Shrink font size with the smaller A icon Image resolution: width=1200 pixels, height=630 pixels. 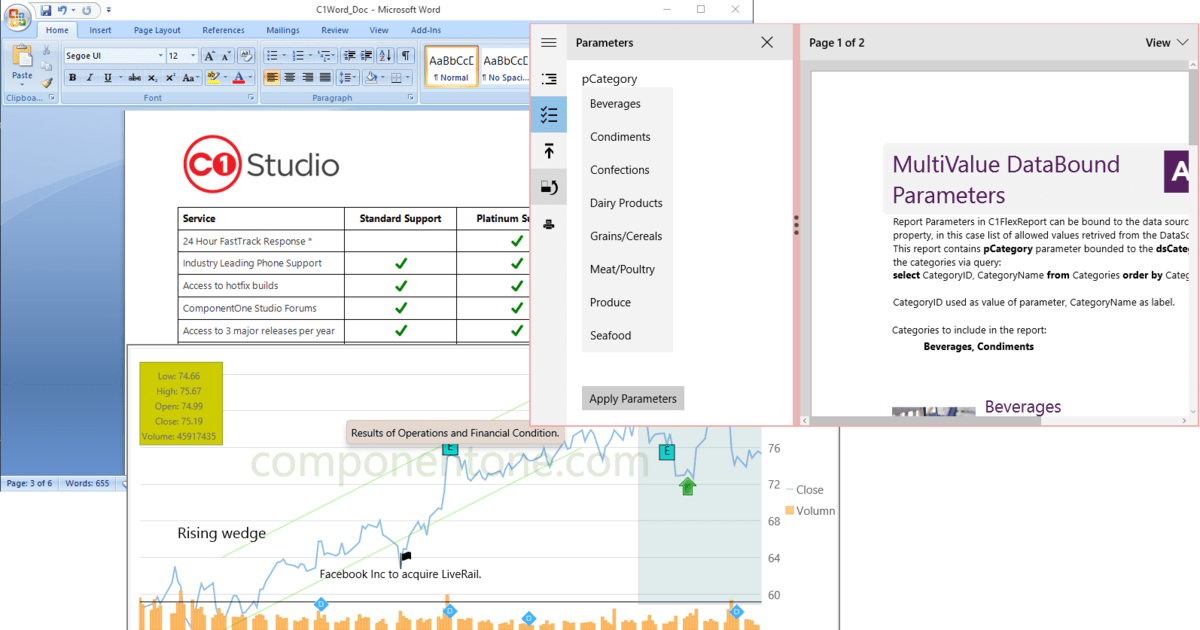[x=225, y=56]
